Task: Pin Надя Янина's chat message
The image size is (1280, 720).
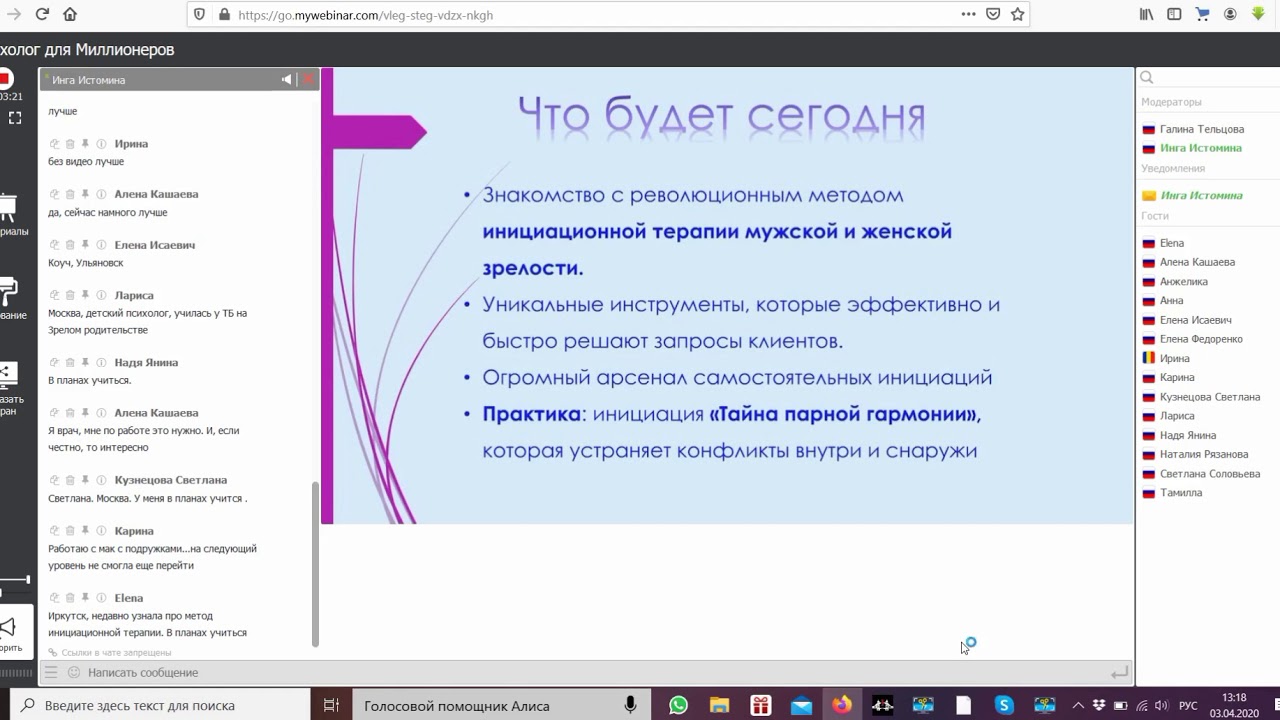Action: pyautogui.click(x=86, y=363)
